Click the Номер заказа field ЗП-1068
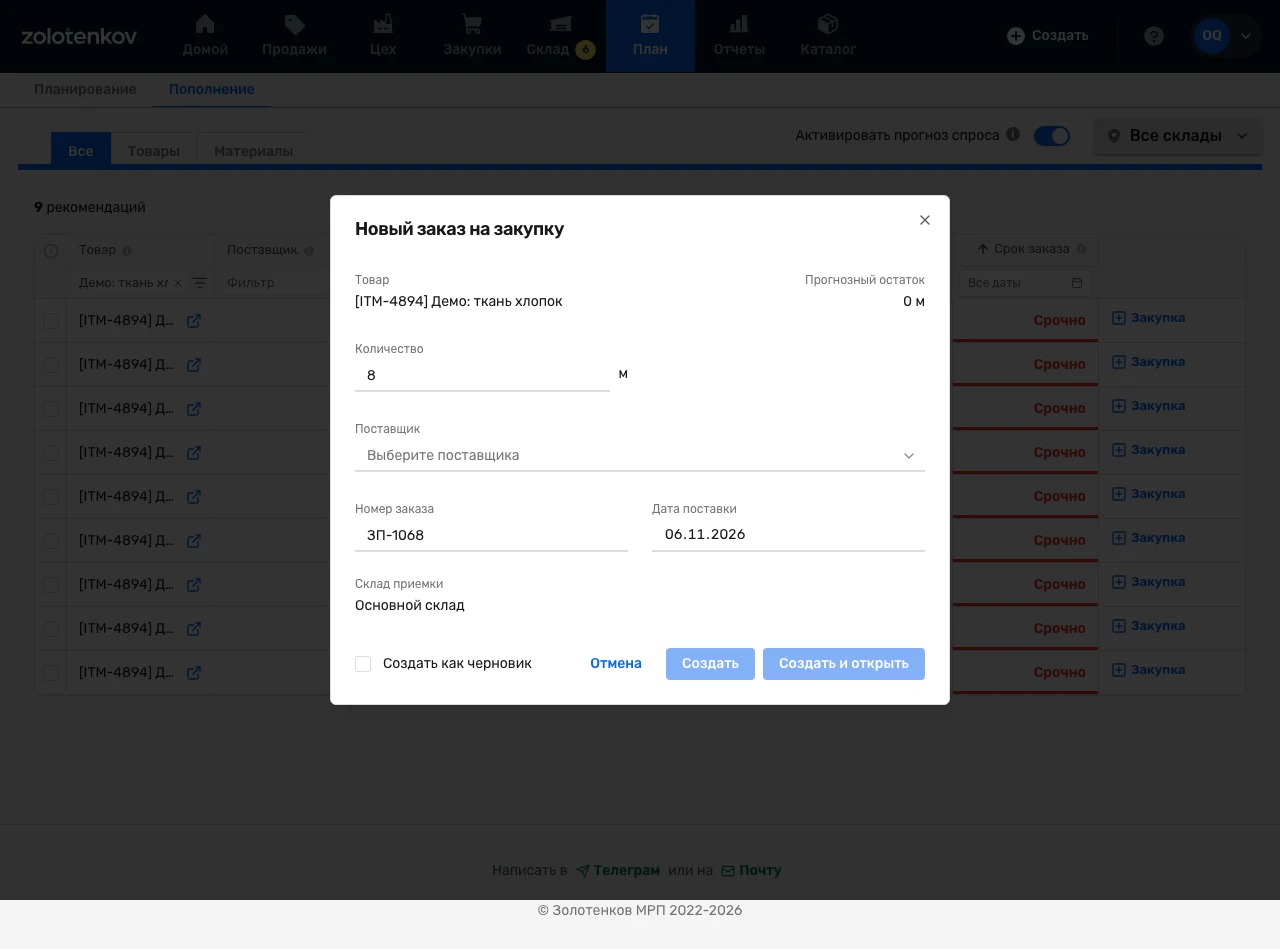The height and width of the screenshot is (949, 1280). [491, 535]
